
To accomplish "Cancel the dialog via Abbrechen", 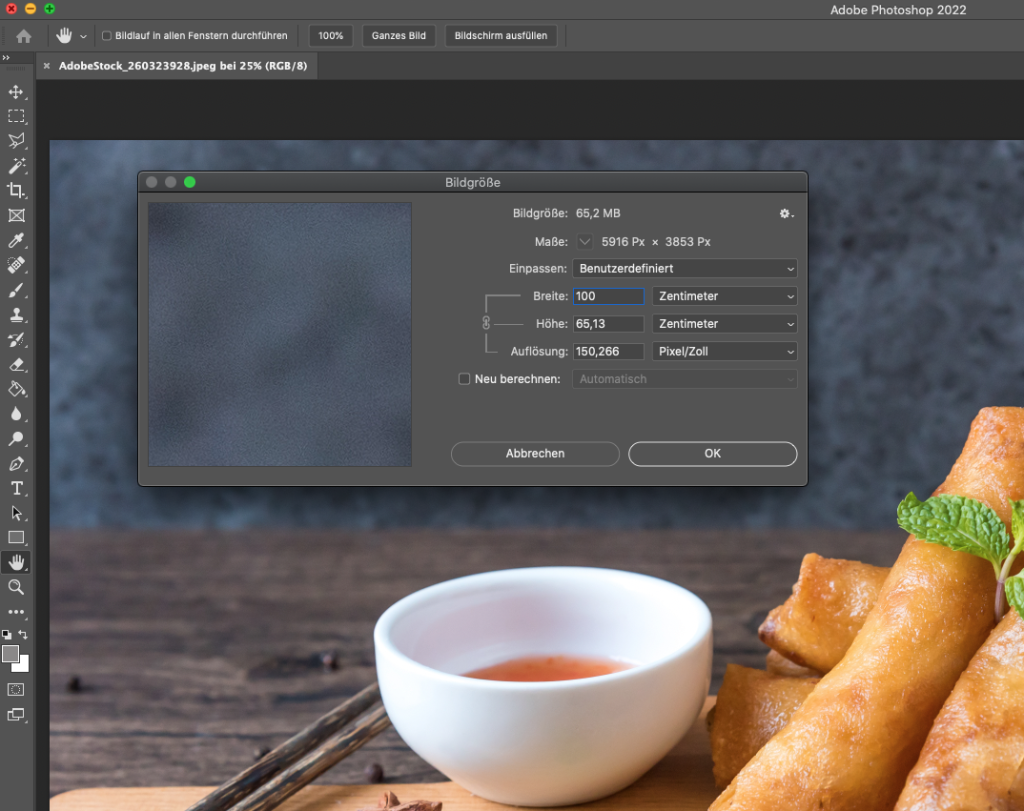I will click(x=535, y=454).
